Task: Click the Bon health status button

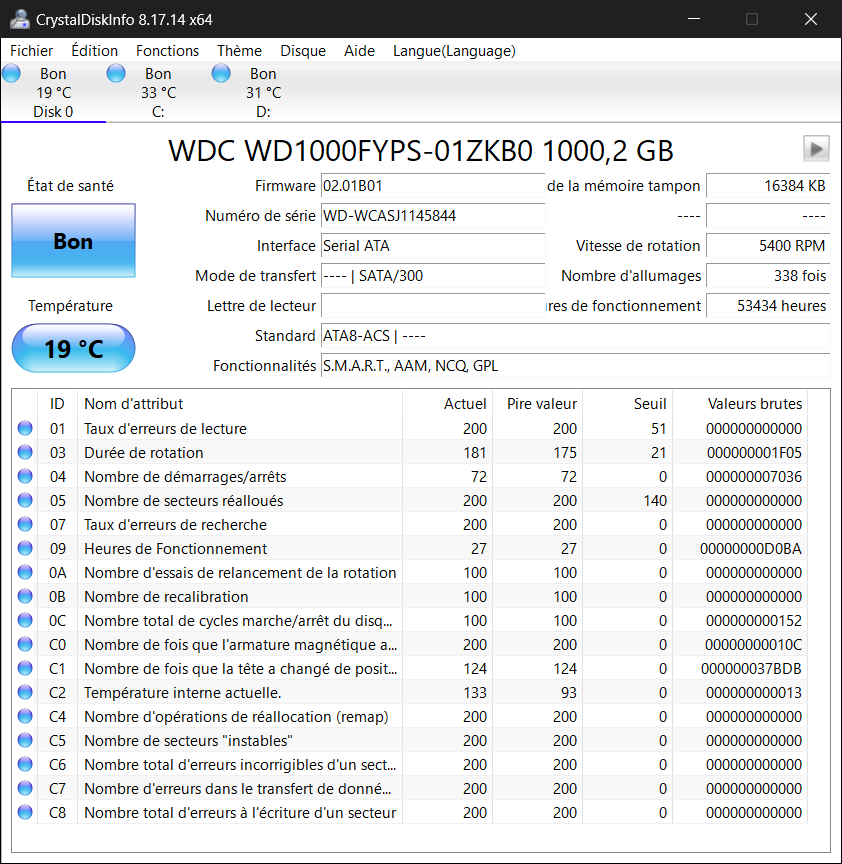Action: (x=73, y=241)
